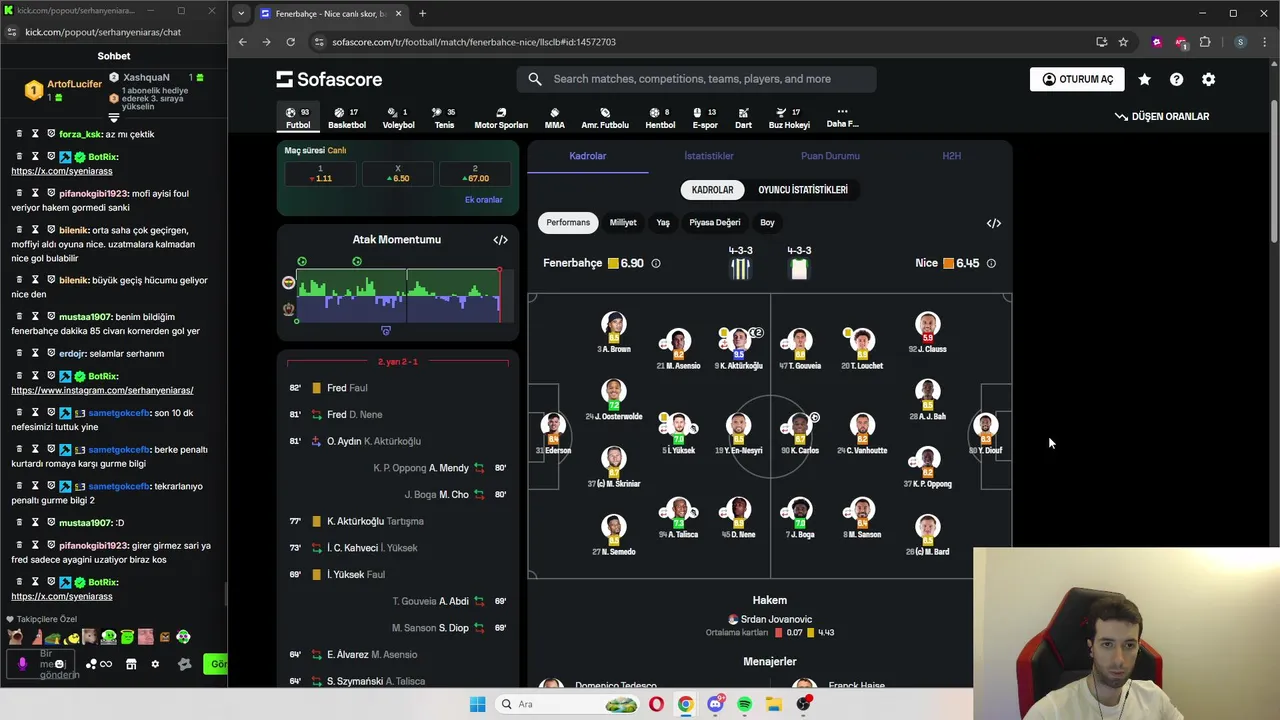Open Amr. Futbolu category
The image size is (1280, 720).
(x=605, y=118)
